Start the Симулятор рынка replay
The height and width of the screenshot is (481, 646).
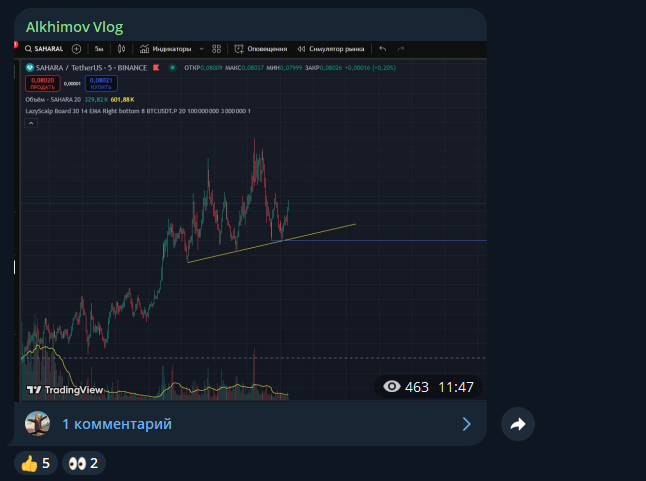(x=331, y=49)
